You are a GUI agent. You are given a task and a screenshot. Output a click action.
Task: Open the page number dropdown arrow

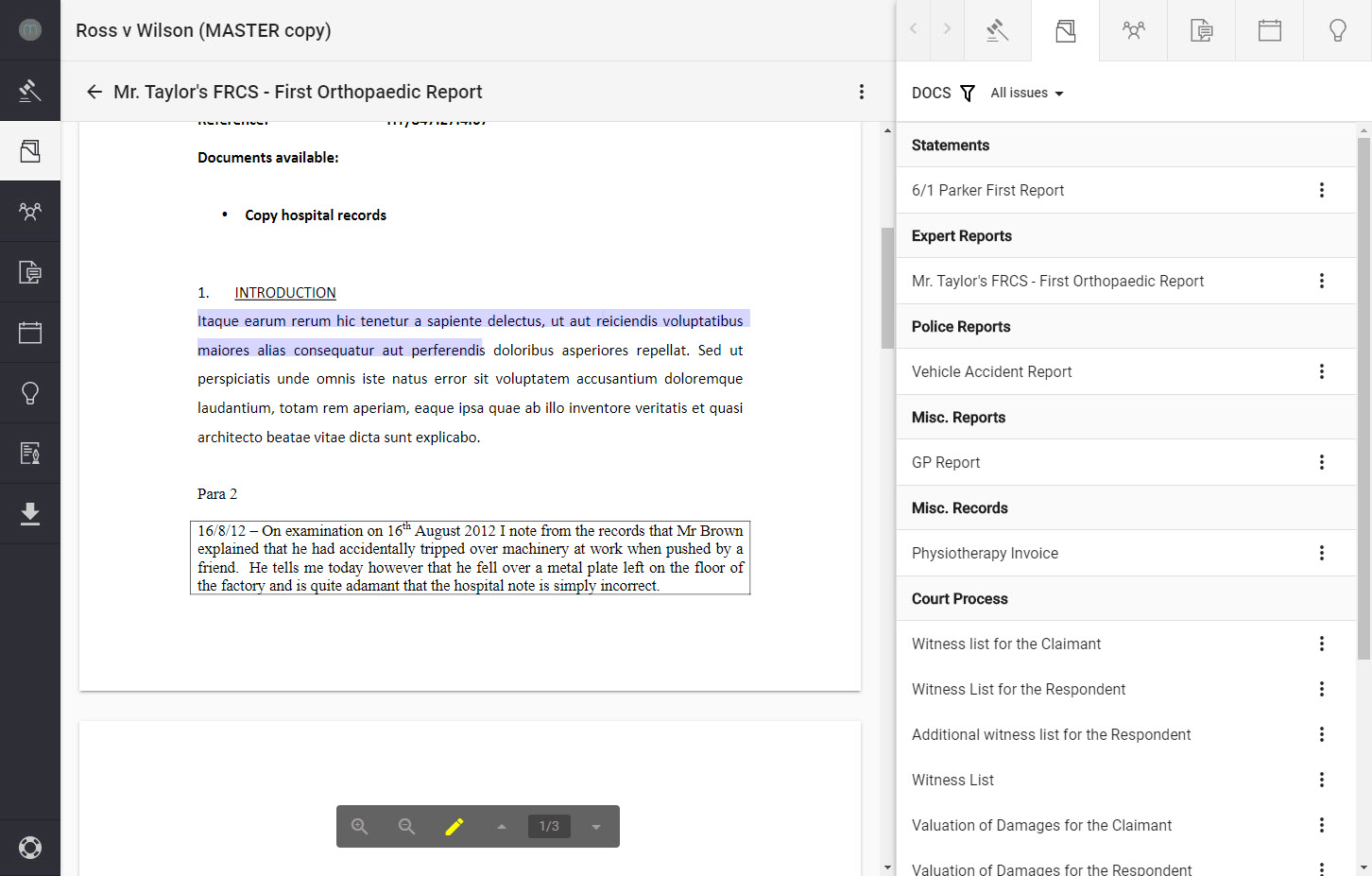coord(596,827)
